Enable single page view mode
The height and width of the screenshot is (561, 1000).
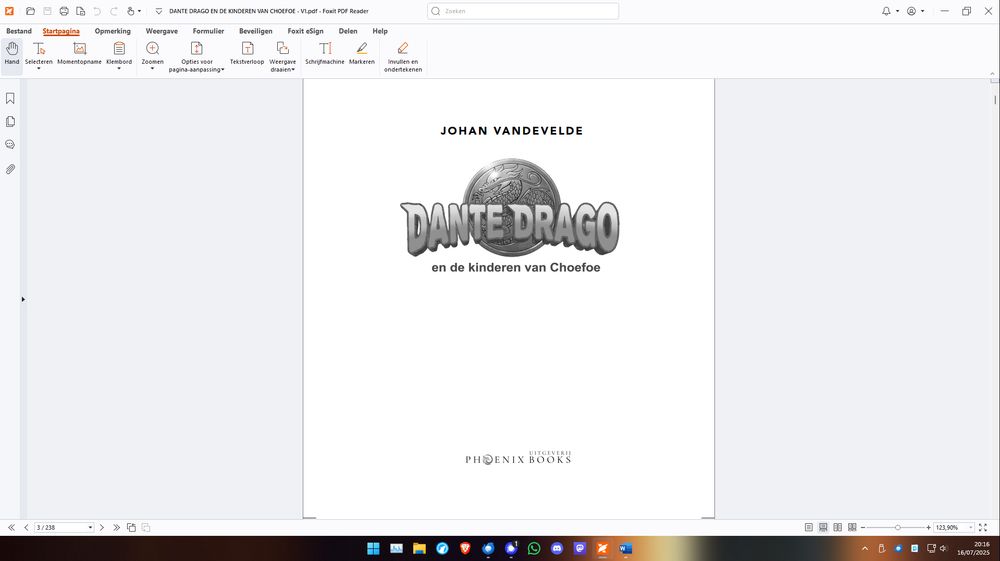pyautogui.click(x=809, y=527)
